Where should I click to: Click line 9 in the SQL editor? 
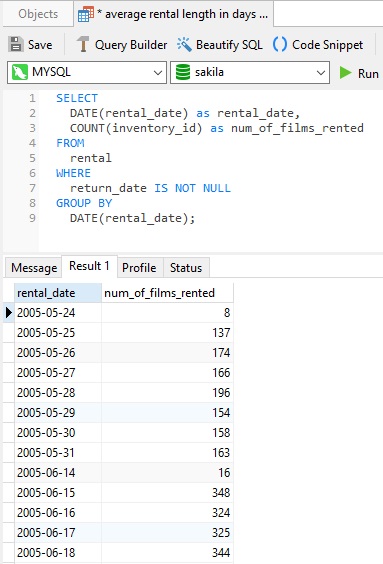click(132, 218)
